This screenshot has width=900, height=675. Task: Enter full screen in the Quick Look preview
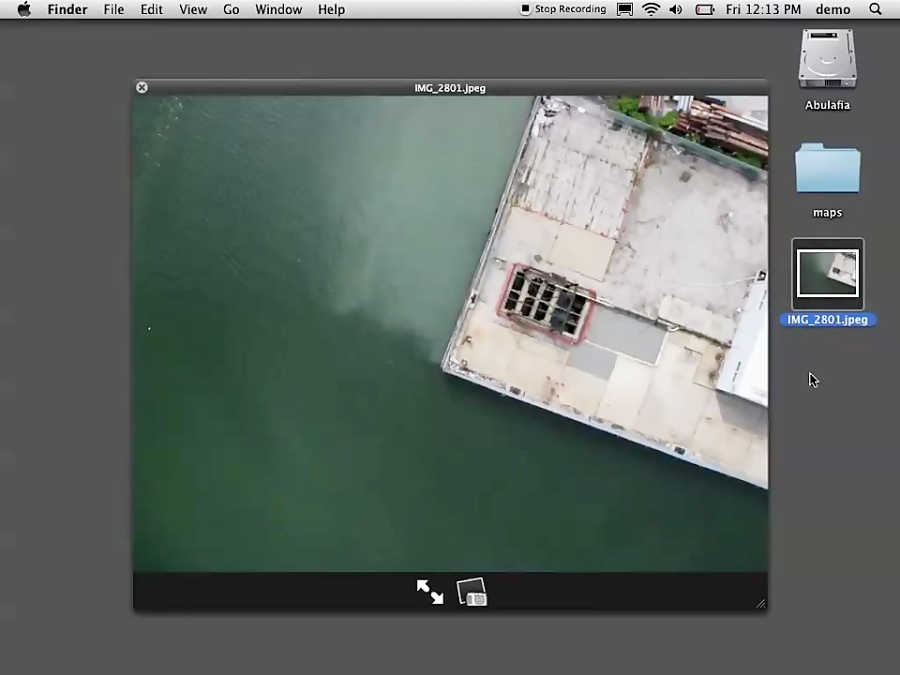pyautogui.click(x=430, y=591)
